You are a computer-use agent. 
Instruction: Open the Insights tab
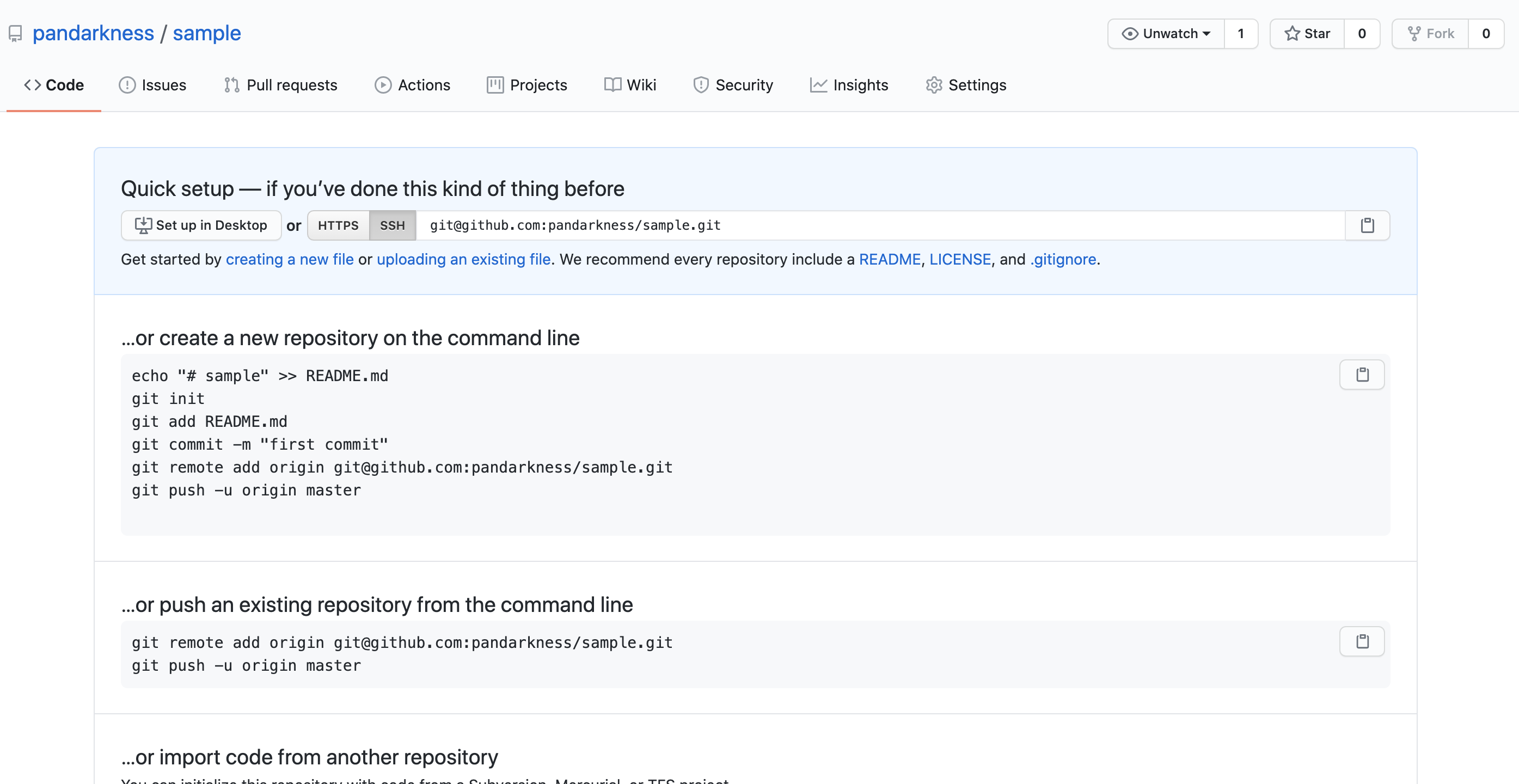[849, 85]
